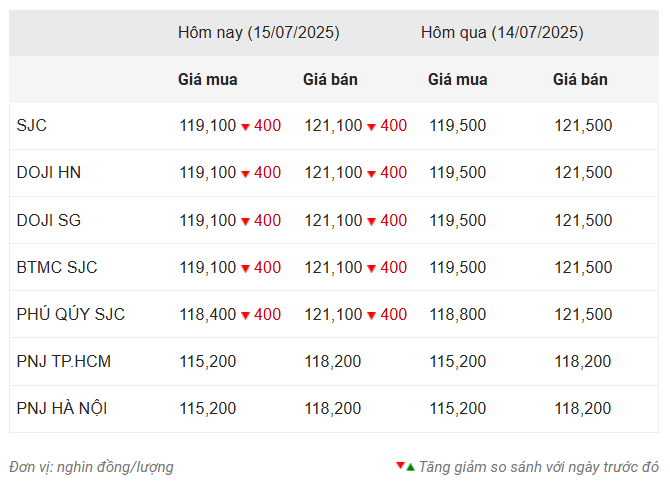Click the PNJ TP.HCM row label

coord(64,361)
